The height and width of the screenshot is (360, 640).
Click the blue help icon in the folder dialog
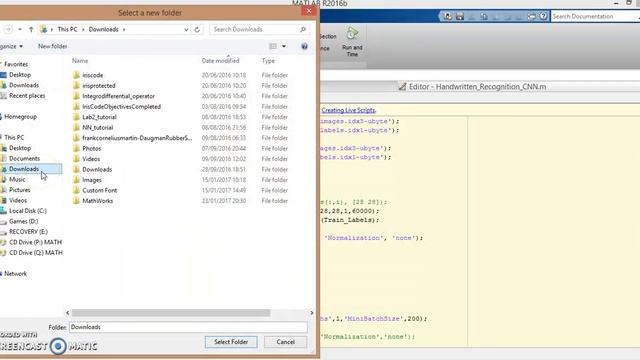click(x=304, y=46)
